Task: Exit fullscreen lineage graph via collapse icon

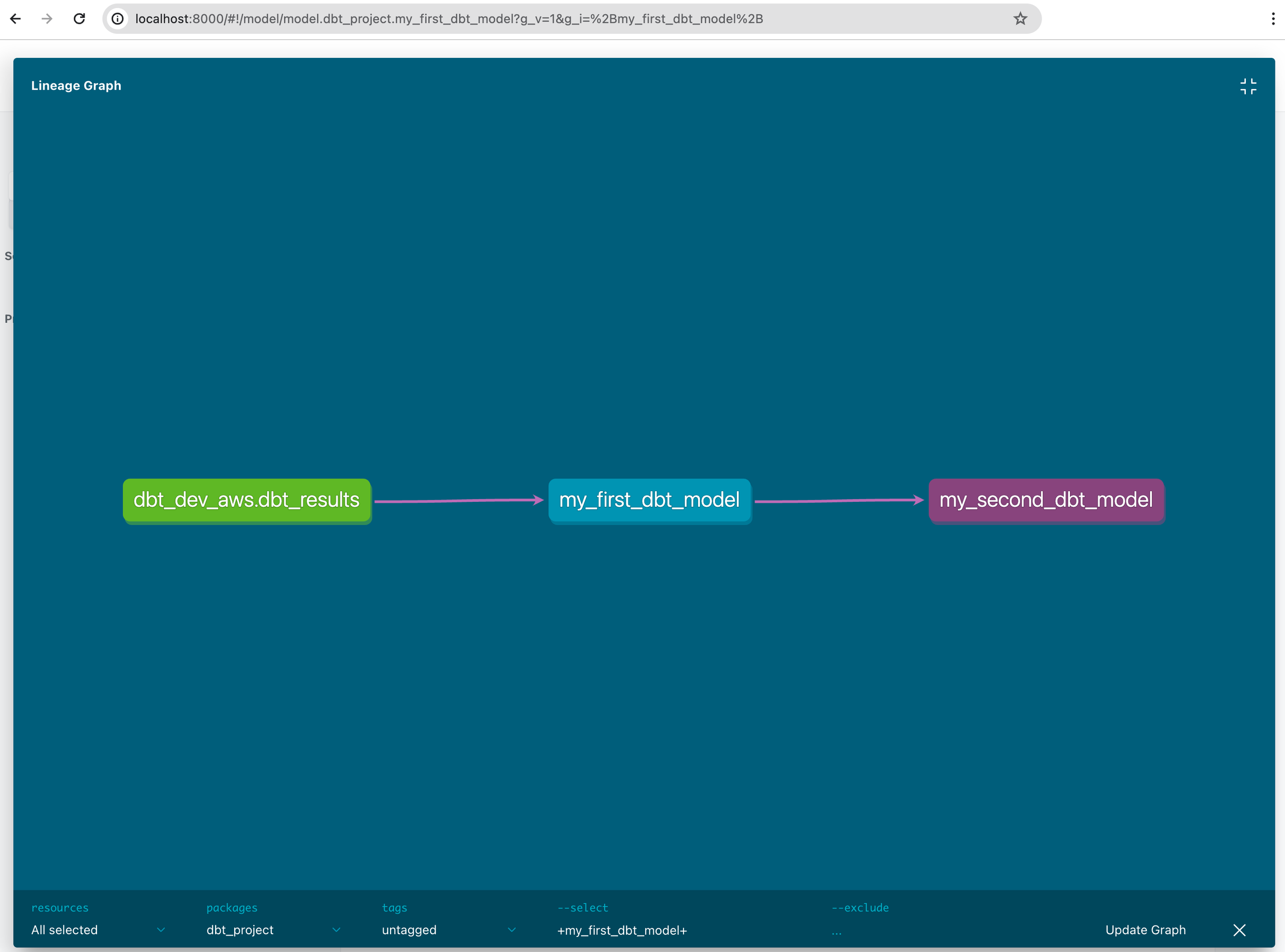Action: click(1248, 87)
